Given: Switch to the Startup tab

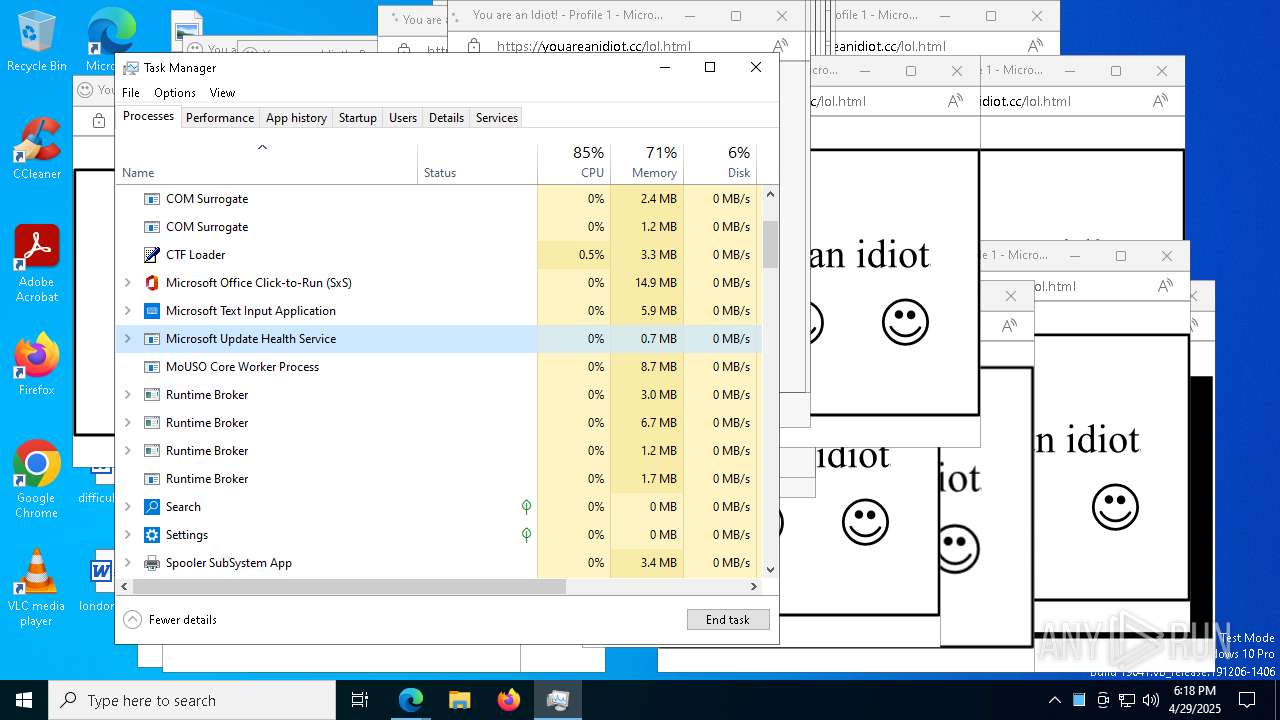Looking at the screenshot, I should 357,118.
